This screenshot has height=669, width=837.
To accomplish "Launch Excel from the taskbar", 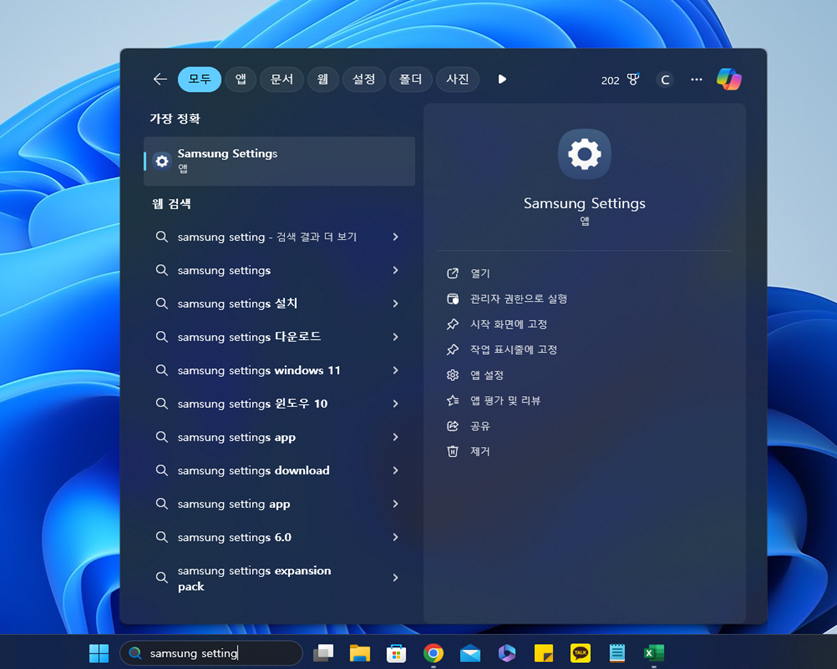I will [x=654, y=653].
